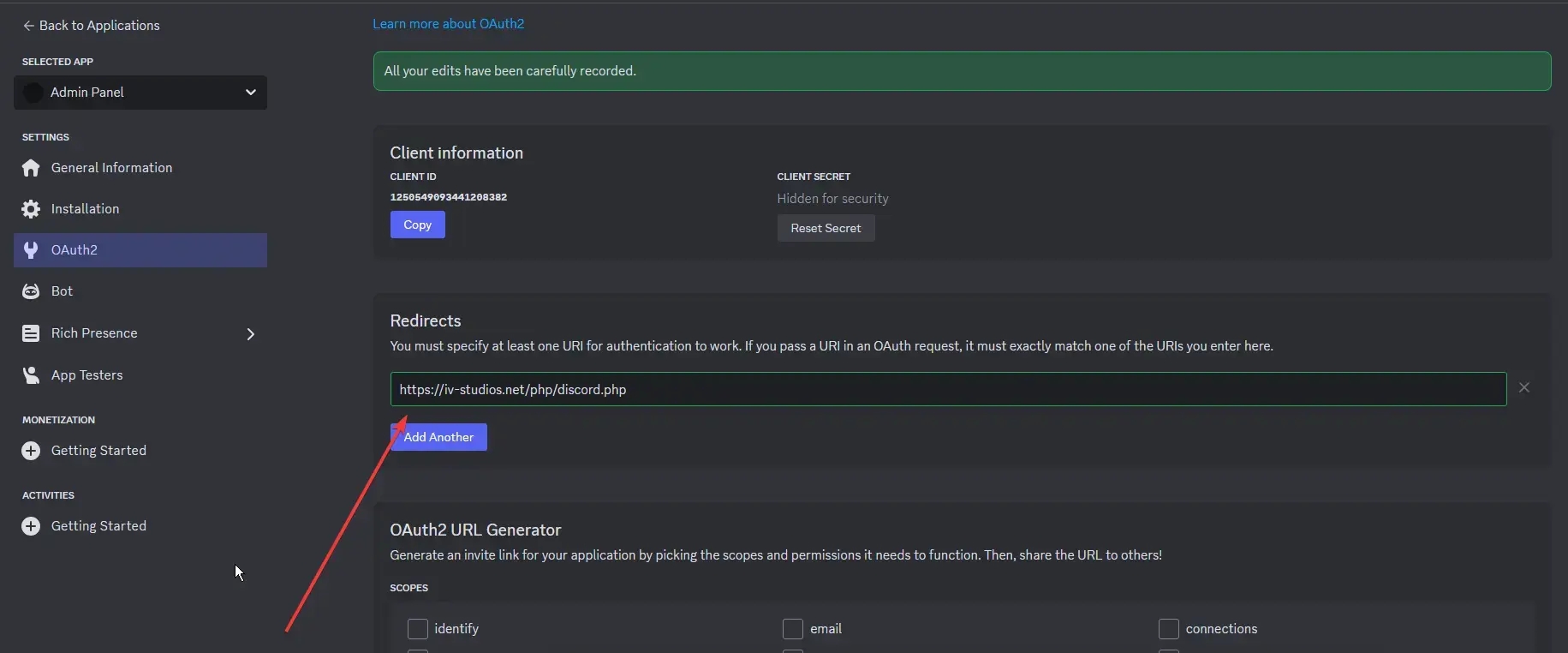Remove the redirect URI with the X
1568x653 pixels.
pos(1524,388)
